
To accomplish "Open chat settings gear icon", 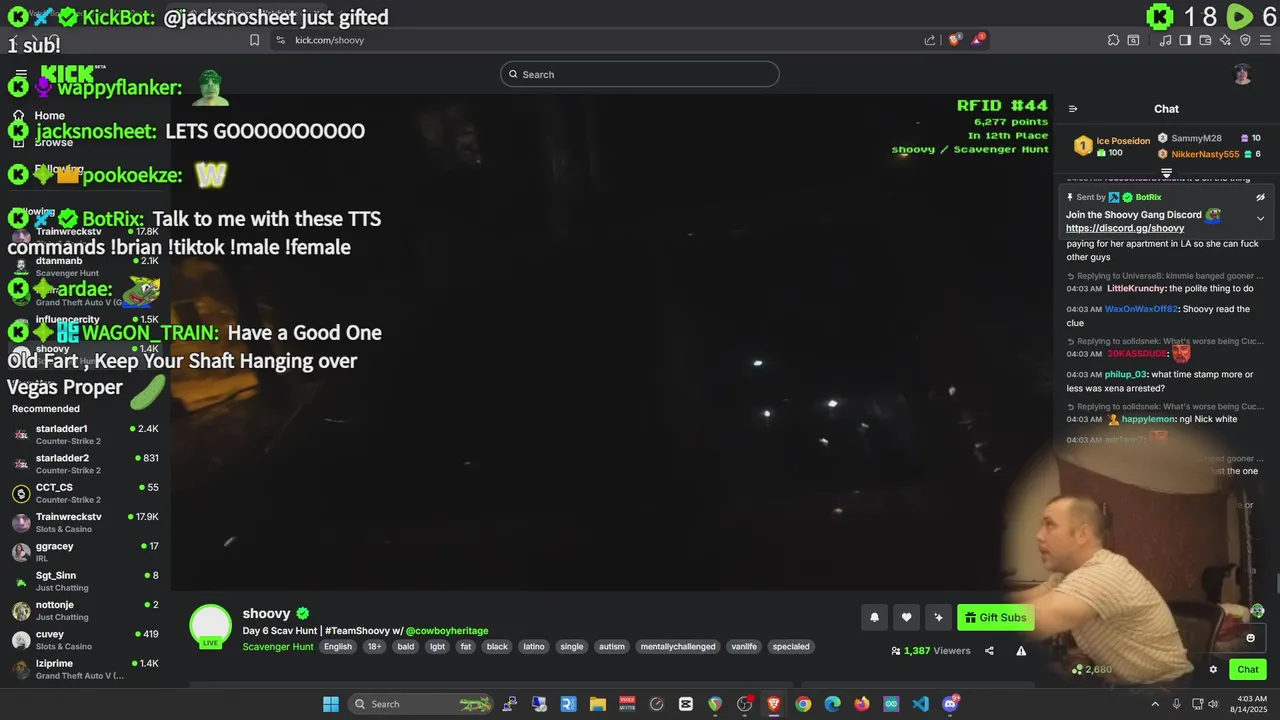I will tap(1213, 670).
